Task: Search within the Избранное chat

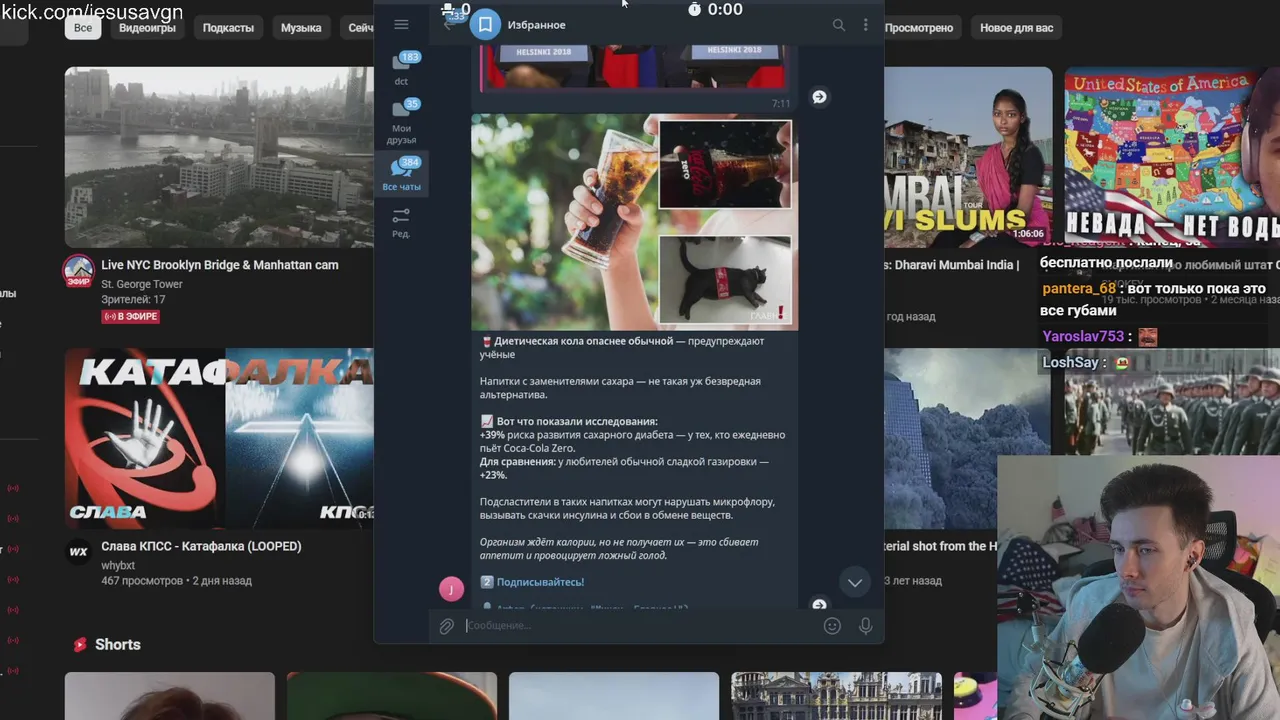Action: tap(839, 25)
